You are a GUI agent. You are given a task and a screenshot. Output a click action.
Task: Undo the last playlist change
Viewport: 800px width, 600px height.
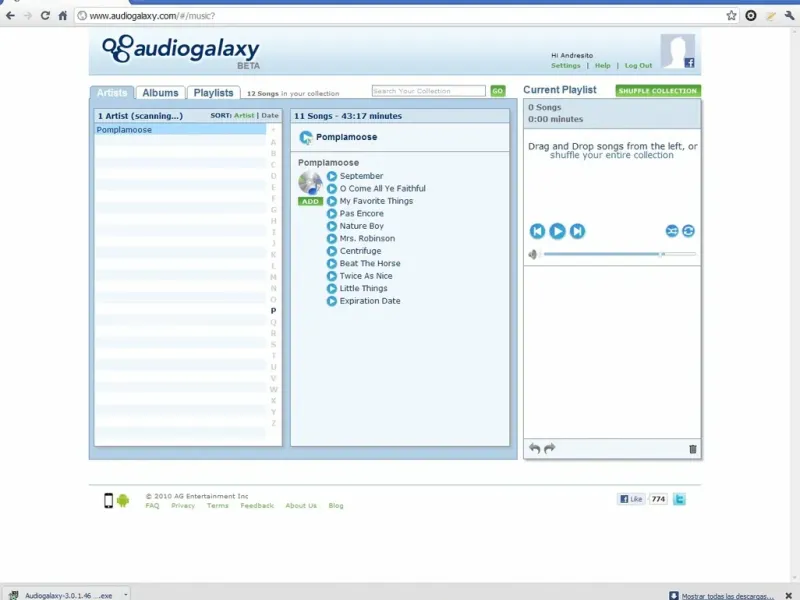(535, 448)
